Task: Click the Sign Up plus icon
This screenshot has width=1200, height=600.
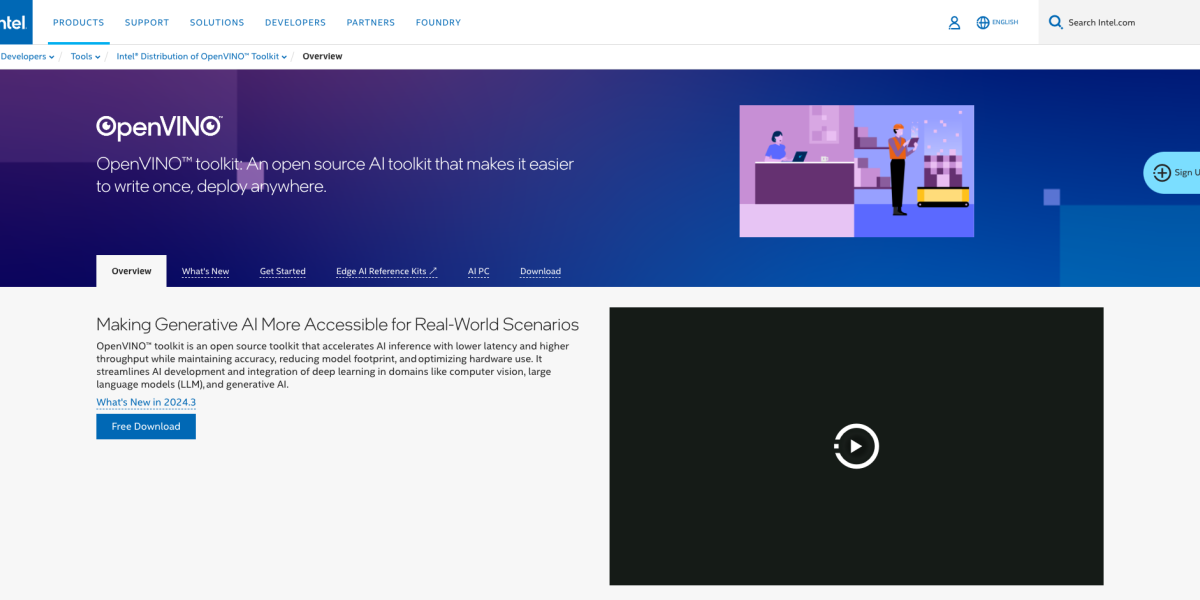Action: 1161,172
